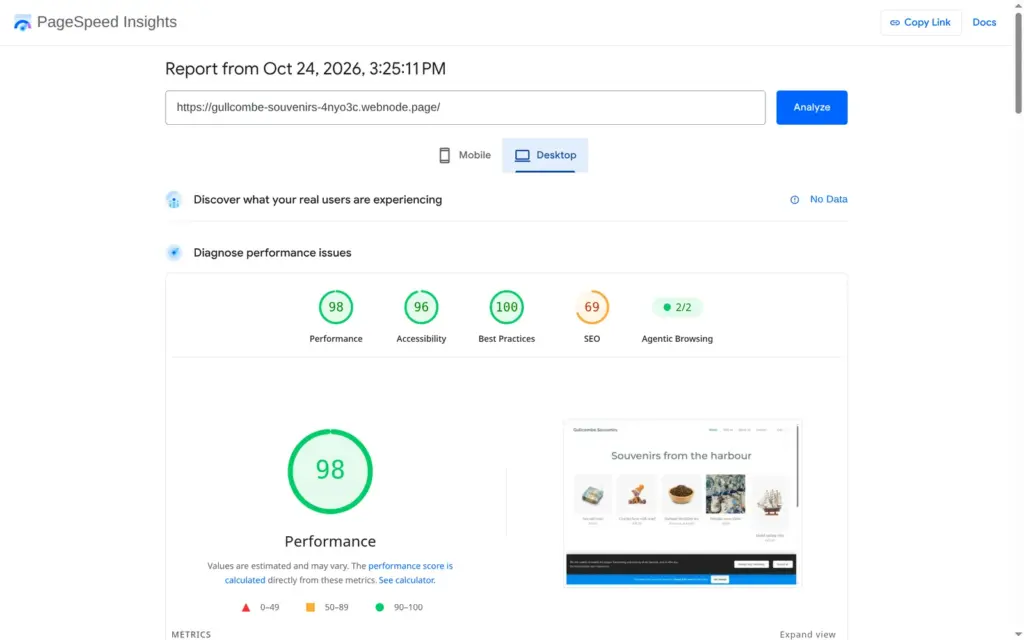Screen dimensions: 1024x640
Task: Click the page screenshot thumbnail
Action: click(682, 504)
